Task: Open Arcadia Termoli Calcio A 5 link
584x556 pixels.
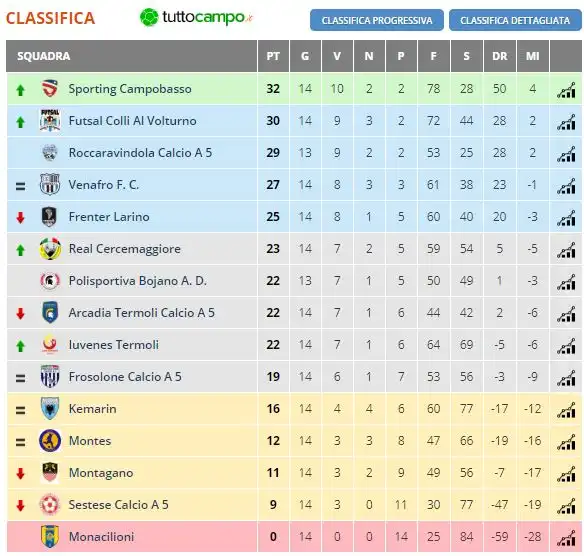Action: (x=142, y=313)
